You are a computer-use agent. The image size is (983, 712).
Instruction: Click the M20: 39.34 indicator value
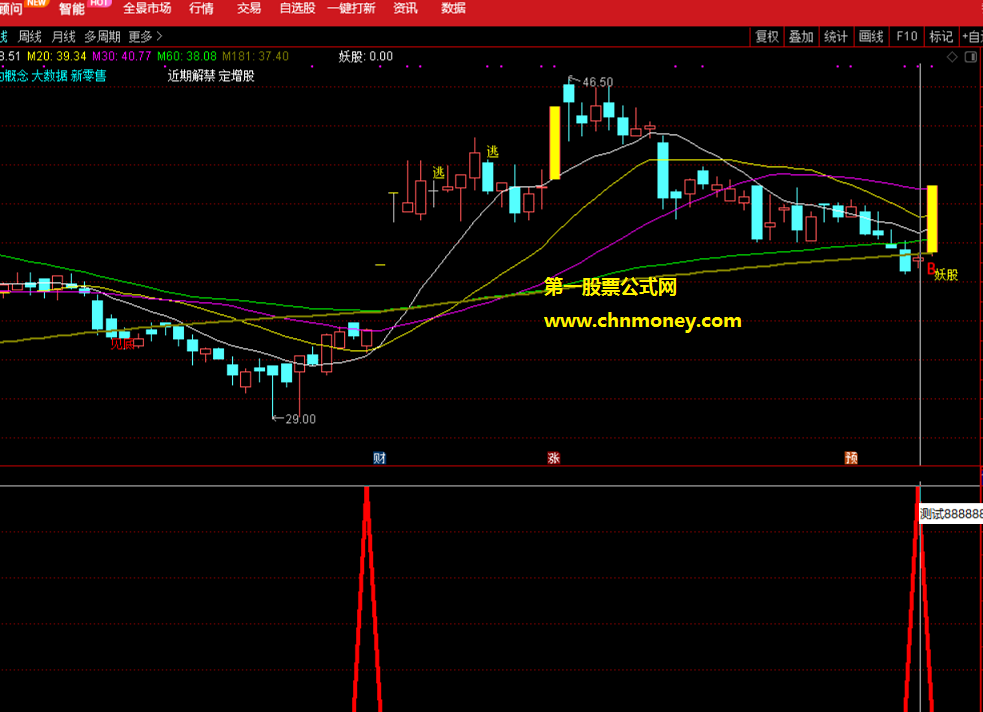pyautogui.click(x=56, y=56)
